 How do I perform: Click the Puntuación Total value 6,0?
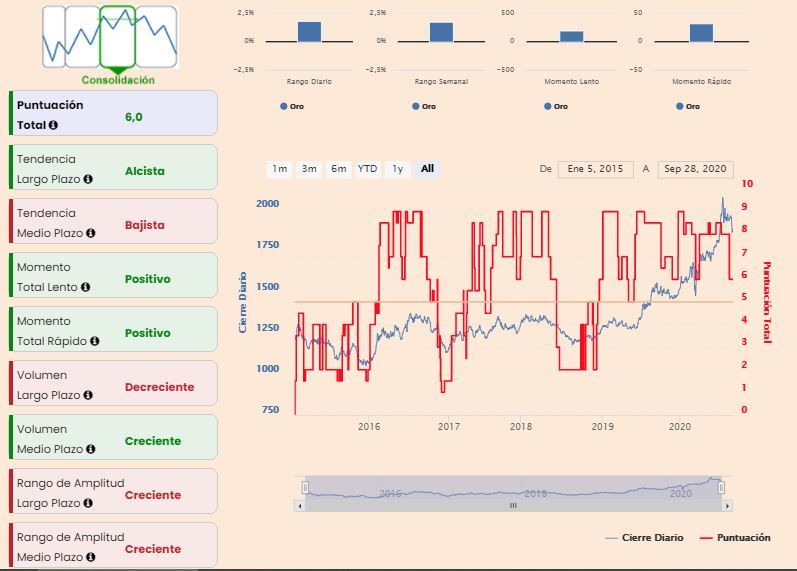(x=134, y=117)
